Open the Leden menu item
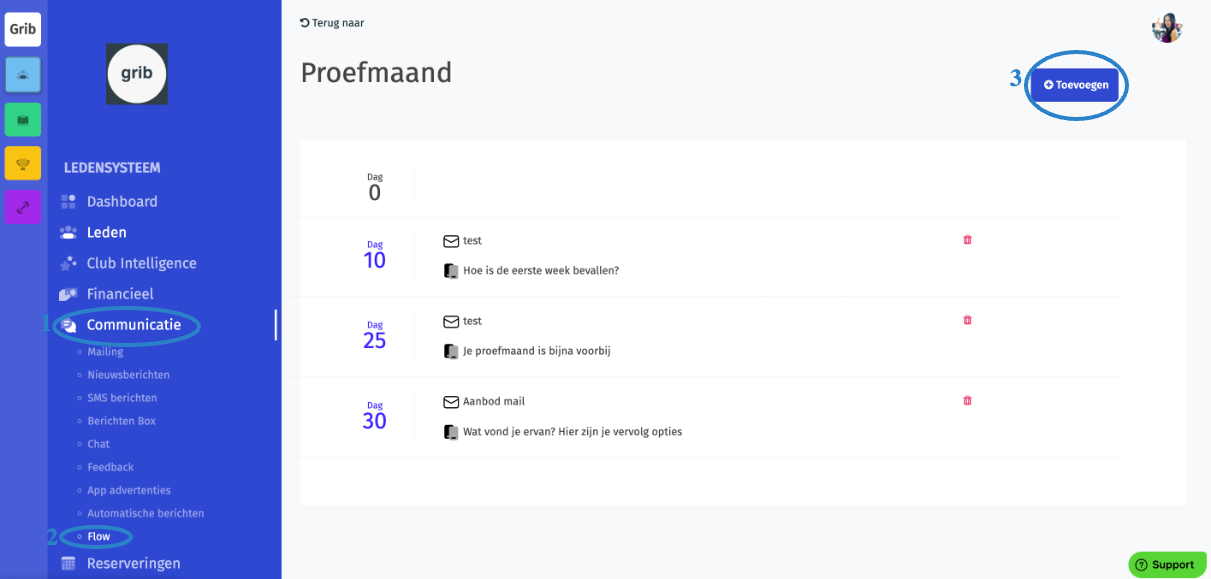The height and width of the screenshot is (579, 1211). (106, 232)
